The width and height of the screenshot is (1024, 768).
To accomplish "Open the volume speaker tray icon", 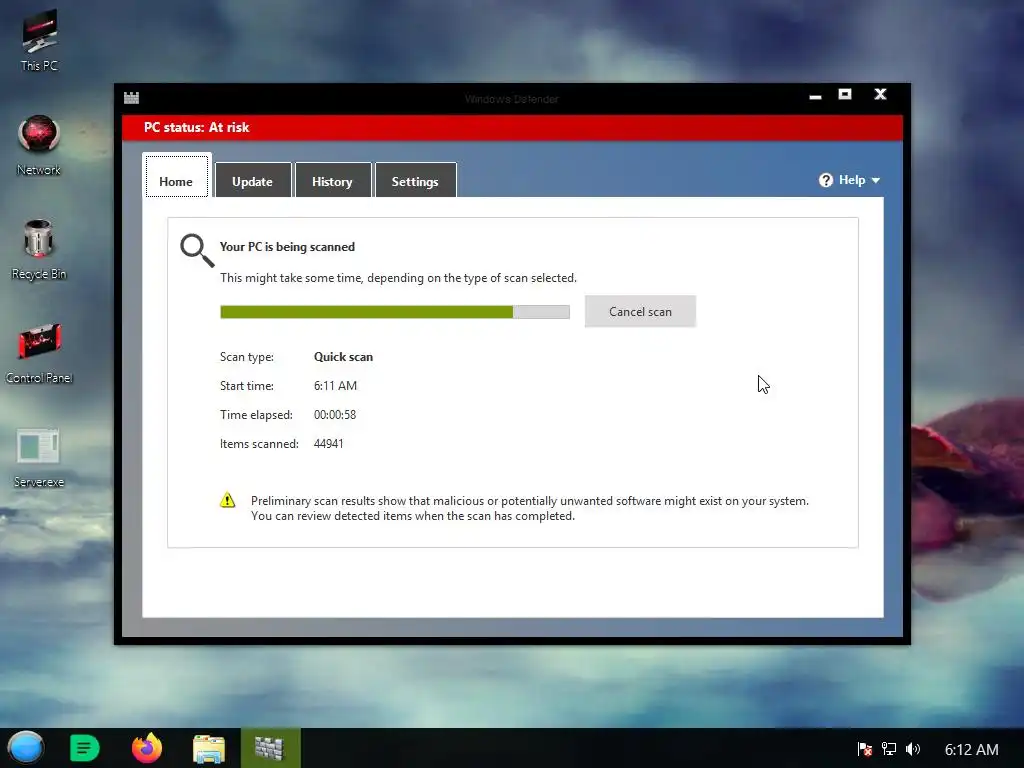I will pyautogui.click(x=913, y=749).
